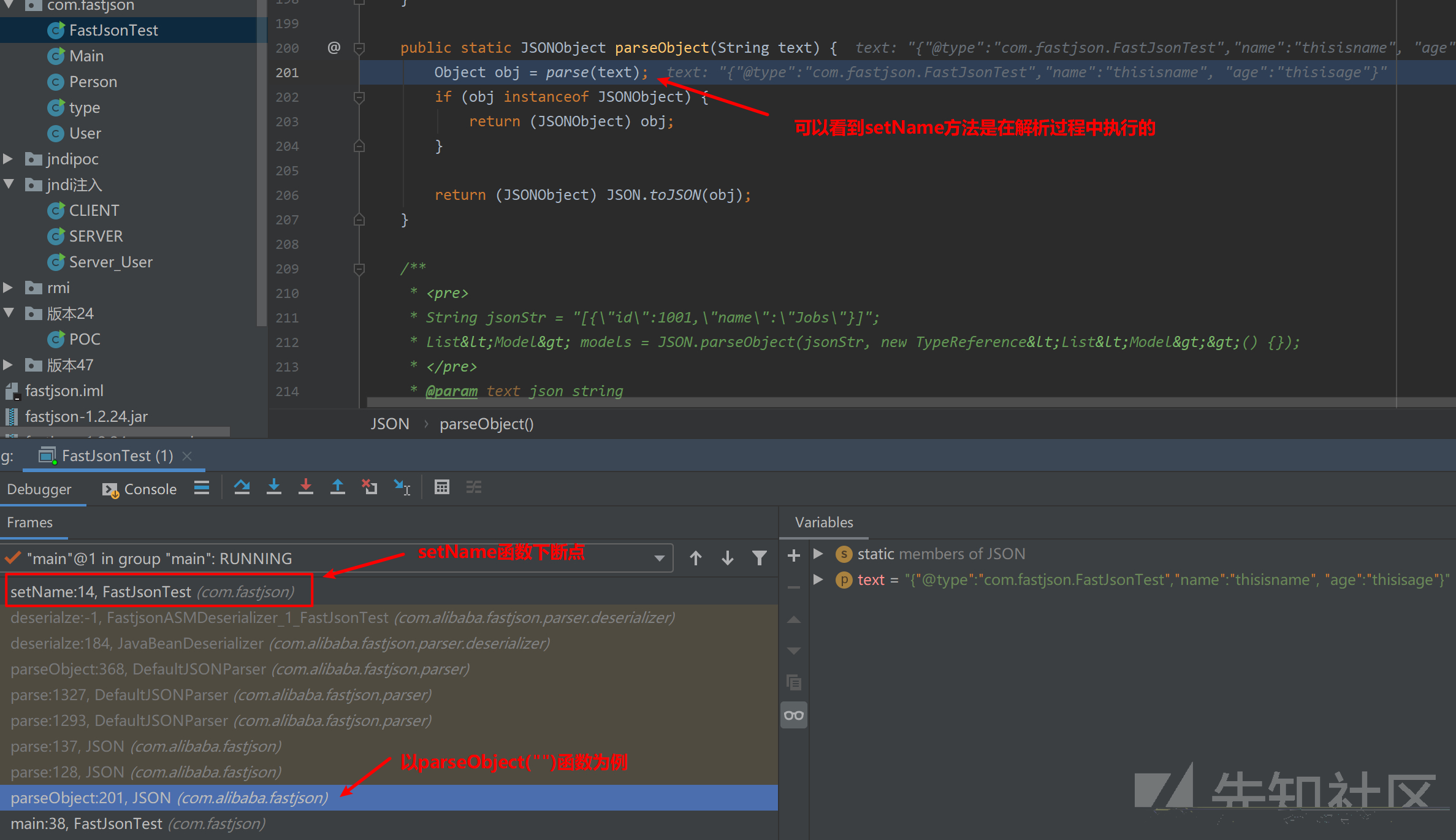This screenshot has height=840, width=1456.
Task: Expand the text variable node
Action: coord(818,579)
